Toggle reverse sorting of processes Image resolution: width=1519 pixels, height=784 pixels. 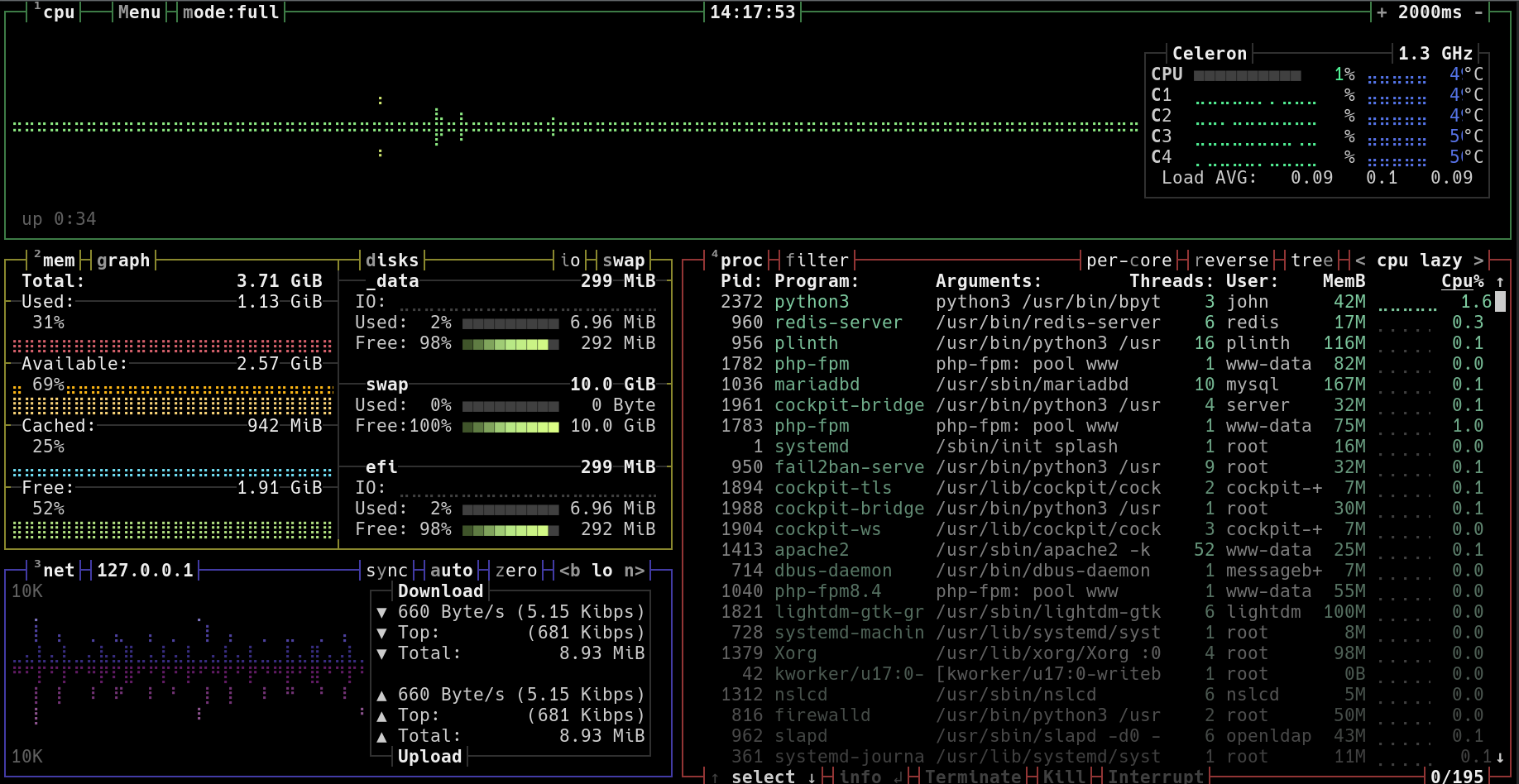(1231, 261)
